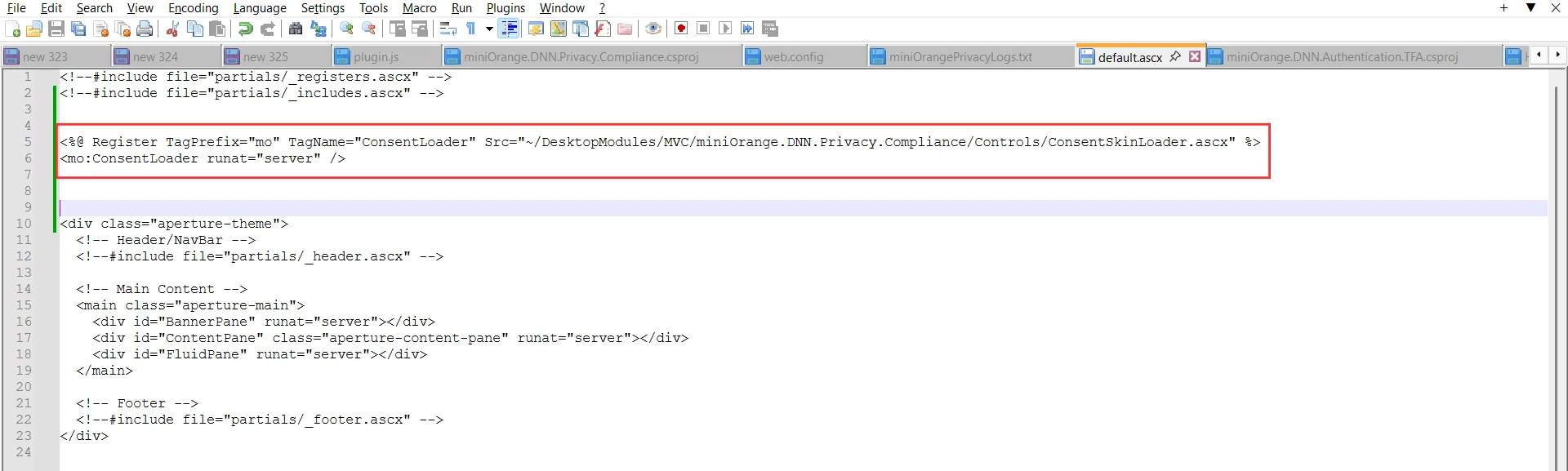Switch to the new 324 tab

tap(166, 57)
